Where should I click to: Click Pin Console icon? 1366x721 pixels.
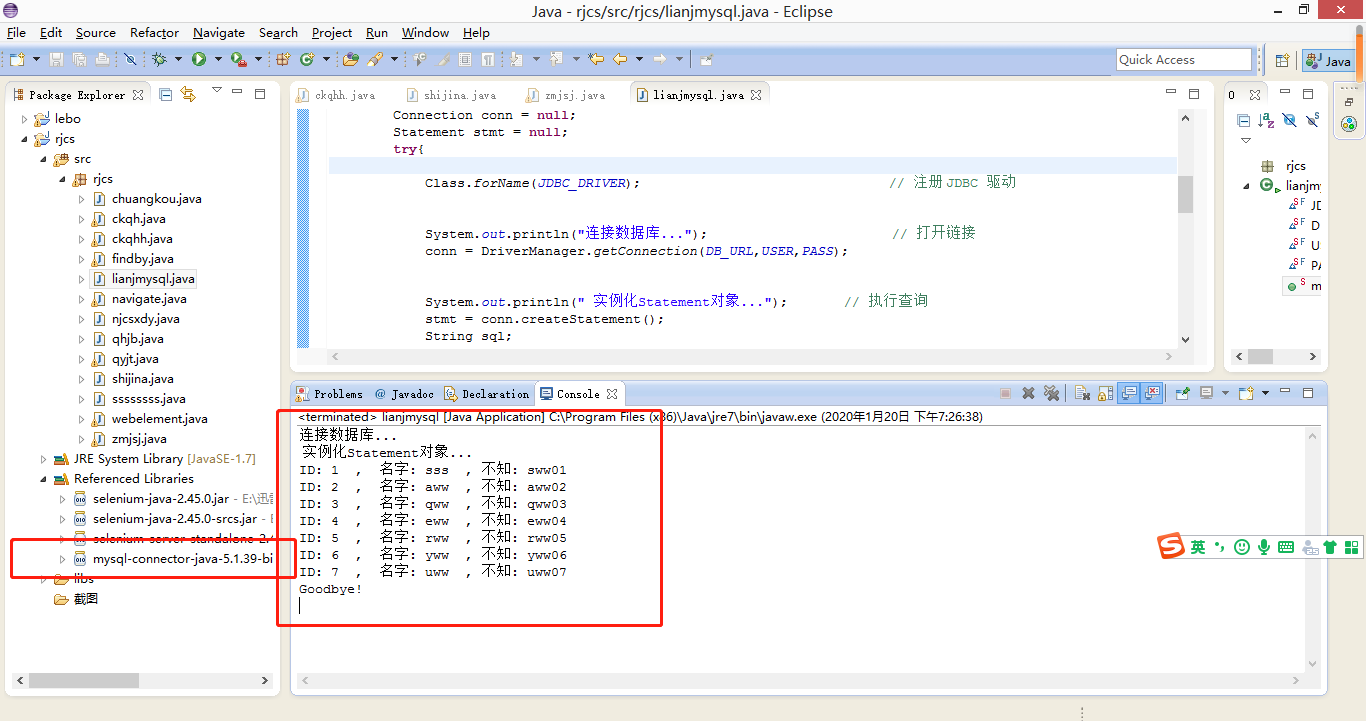[x=1182, y=394]
